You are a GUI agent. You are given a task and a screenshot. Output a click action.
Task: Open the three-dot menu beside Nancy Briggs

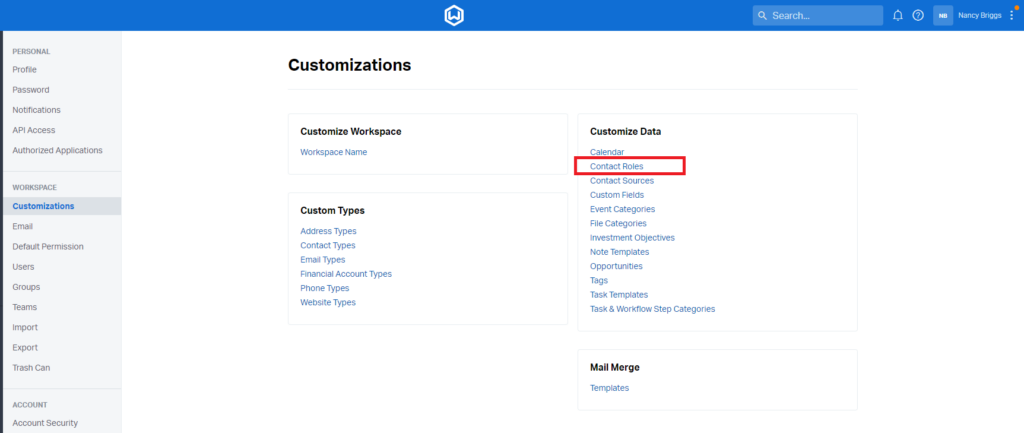click(x=1012, y=16)
